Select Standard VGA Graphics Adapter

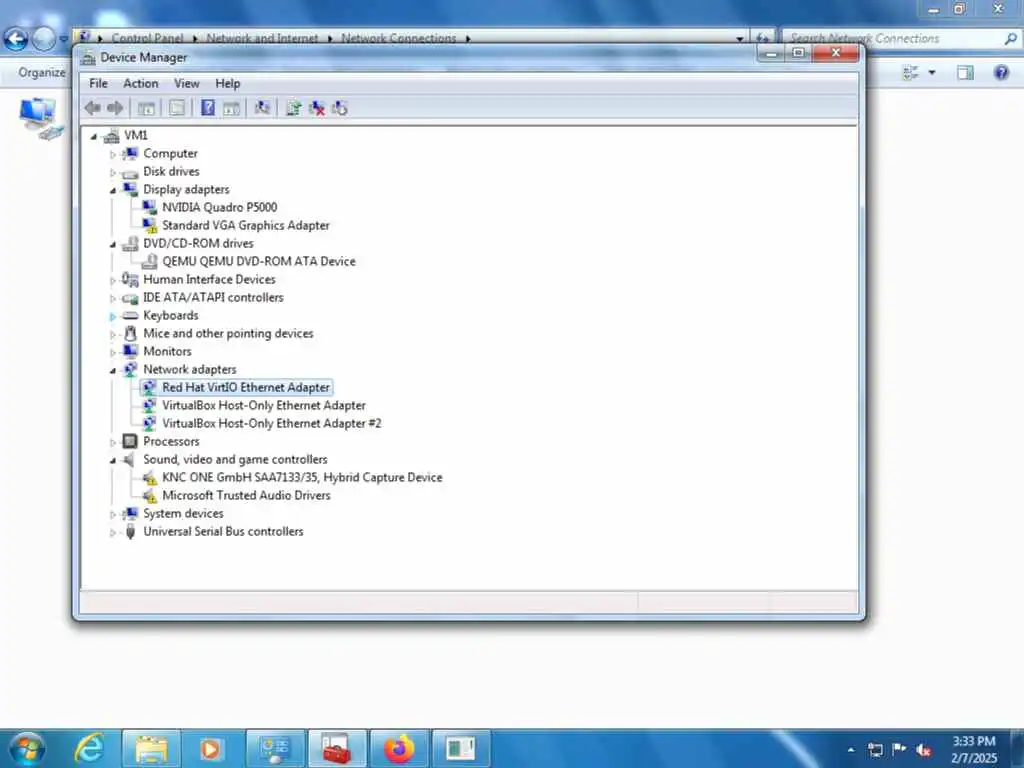[246, 225]
